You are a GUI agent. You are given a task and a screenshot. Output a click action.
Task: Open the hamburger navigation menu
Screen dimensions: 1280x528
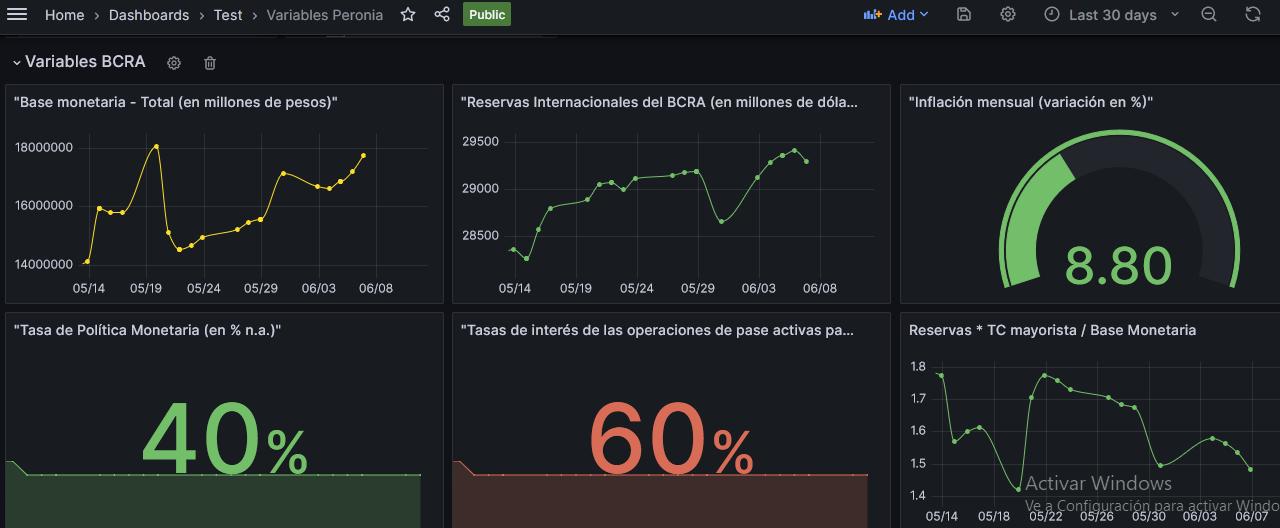point(17,15)
